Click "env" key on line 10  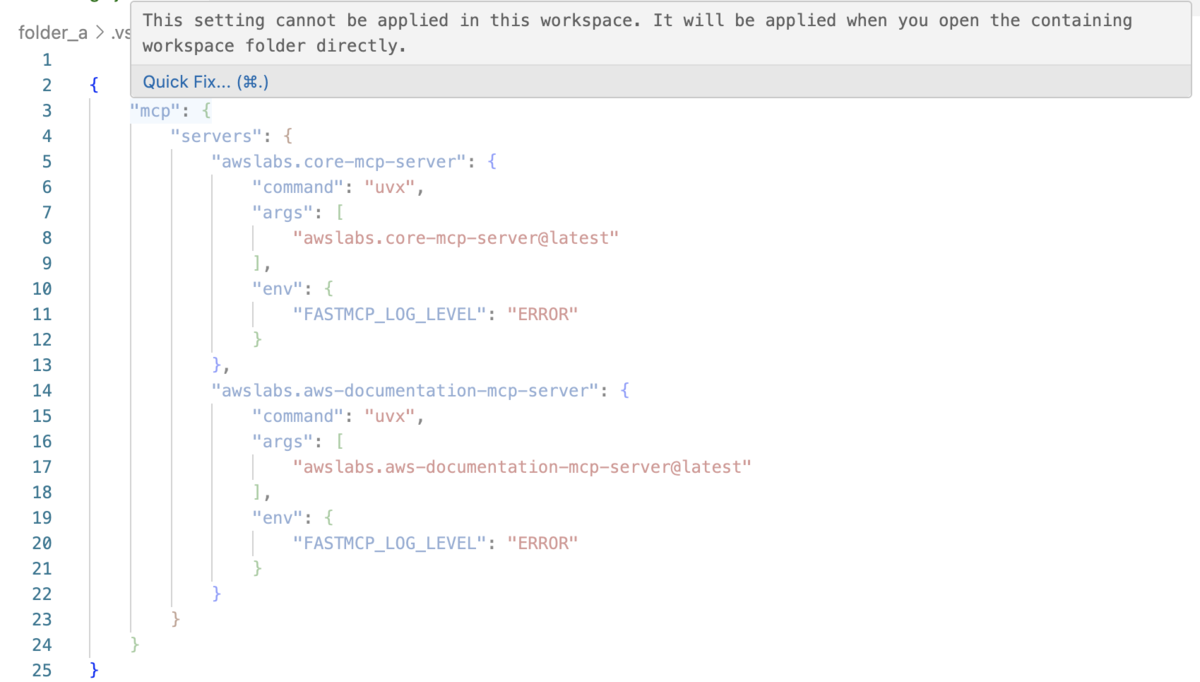(278, 289)
